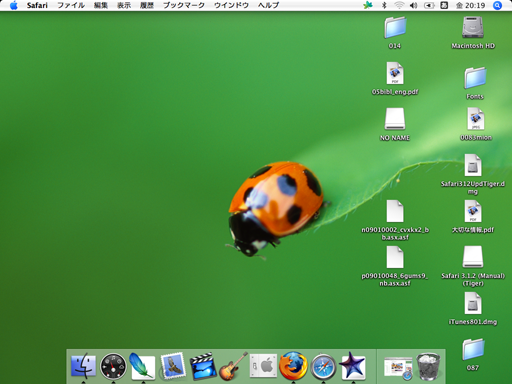Open the ファイル menu
512x384 pixels.
pos(71,5)
